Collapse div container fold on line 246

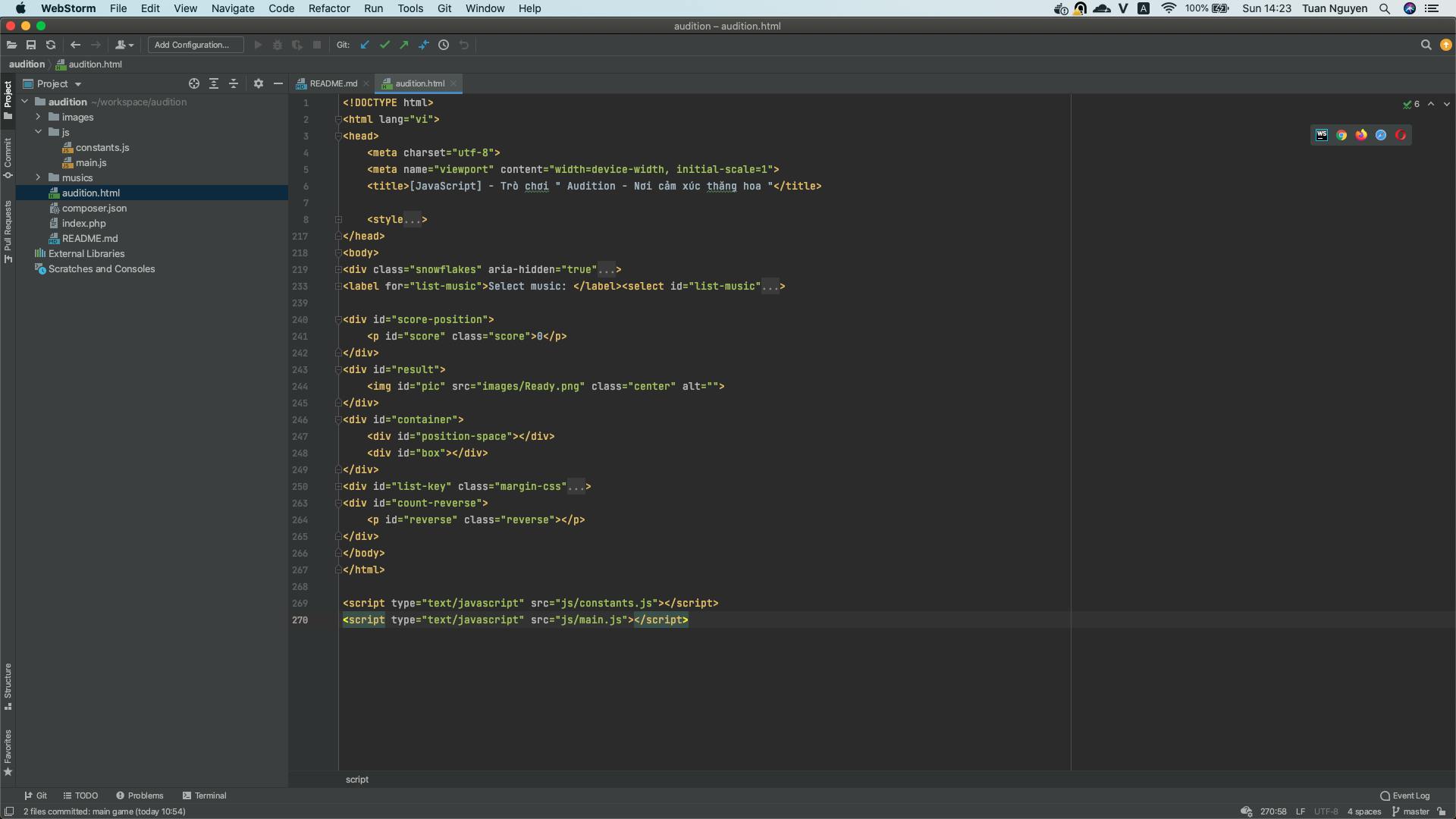click(337, 419)
